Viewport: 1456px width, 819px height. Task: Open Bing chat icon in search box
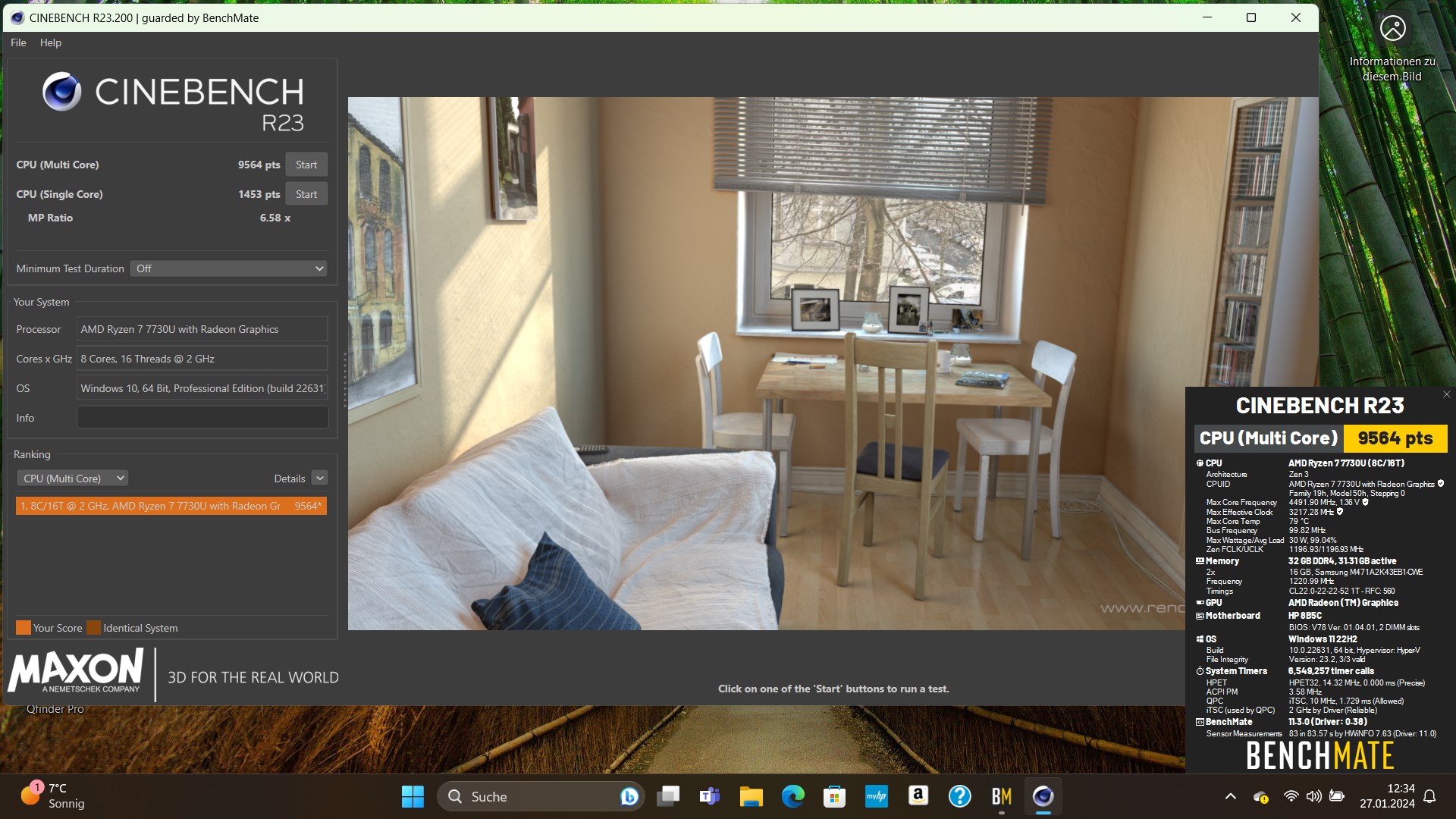pyautogui.click(x=629, y=796)
